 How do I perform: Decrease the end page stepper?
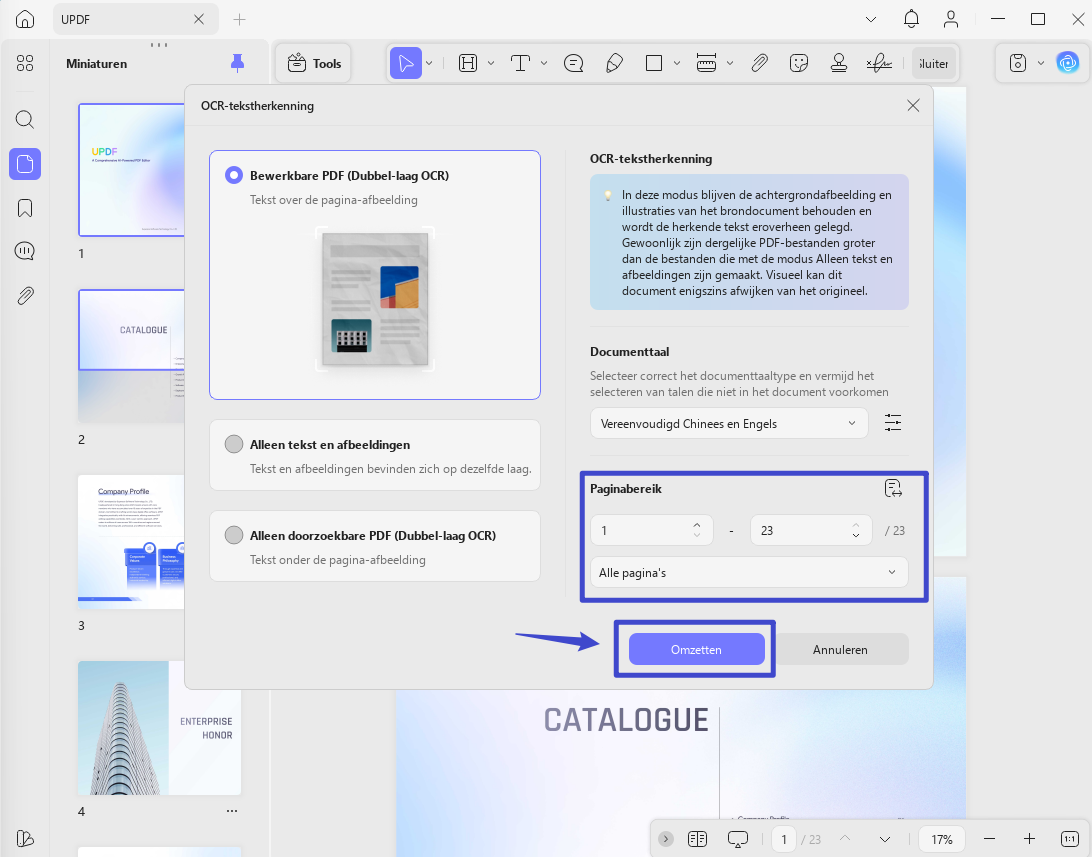(x=856, y=536)
